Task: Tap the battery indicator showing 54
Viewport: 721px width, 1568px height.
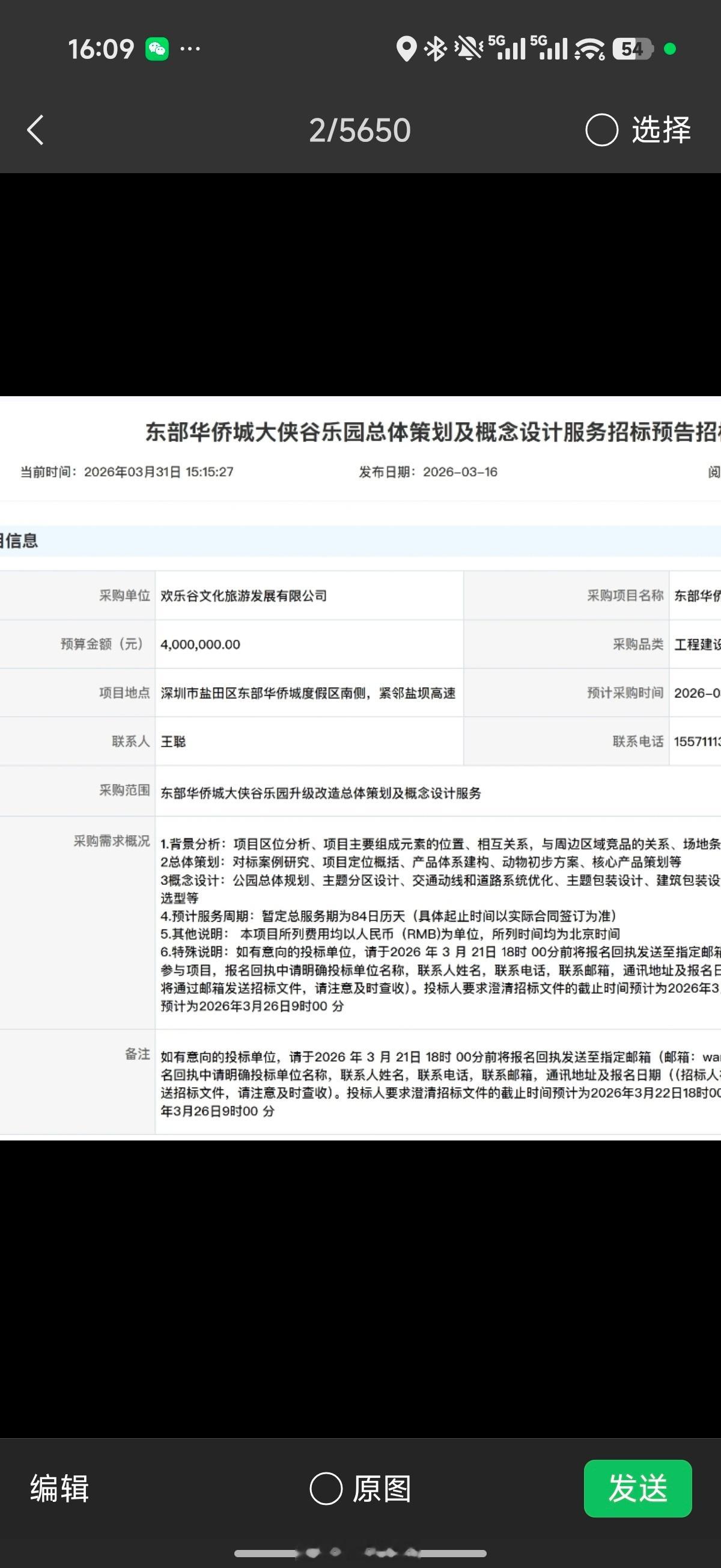Action: coord(633,49)
